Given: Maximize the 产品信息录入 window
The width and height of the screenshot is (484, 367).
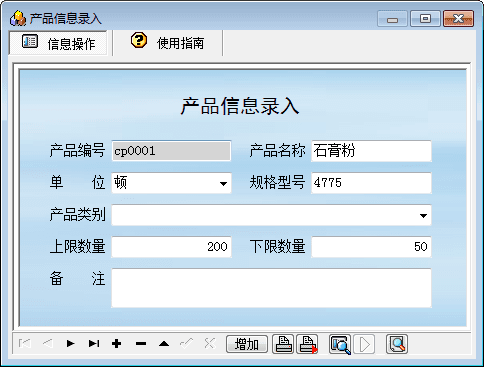Looking at the screenshot, I should 425,19.
